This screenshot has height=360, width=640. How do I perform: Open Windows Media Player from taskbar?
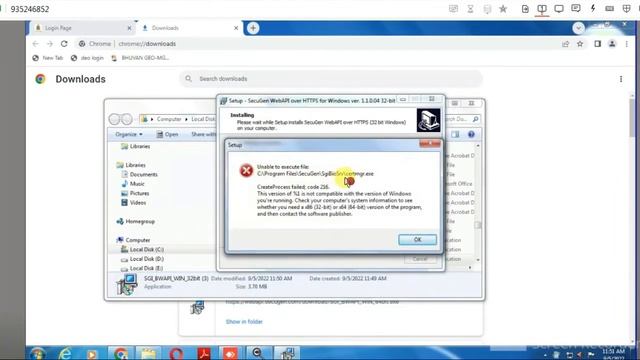coord(92,353)
